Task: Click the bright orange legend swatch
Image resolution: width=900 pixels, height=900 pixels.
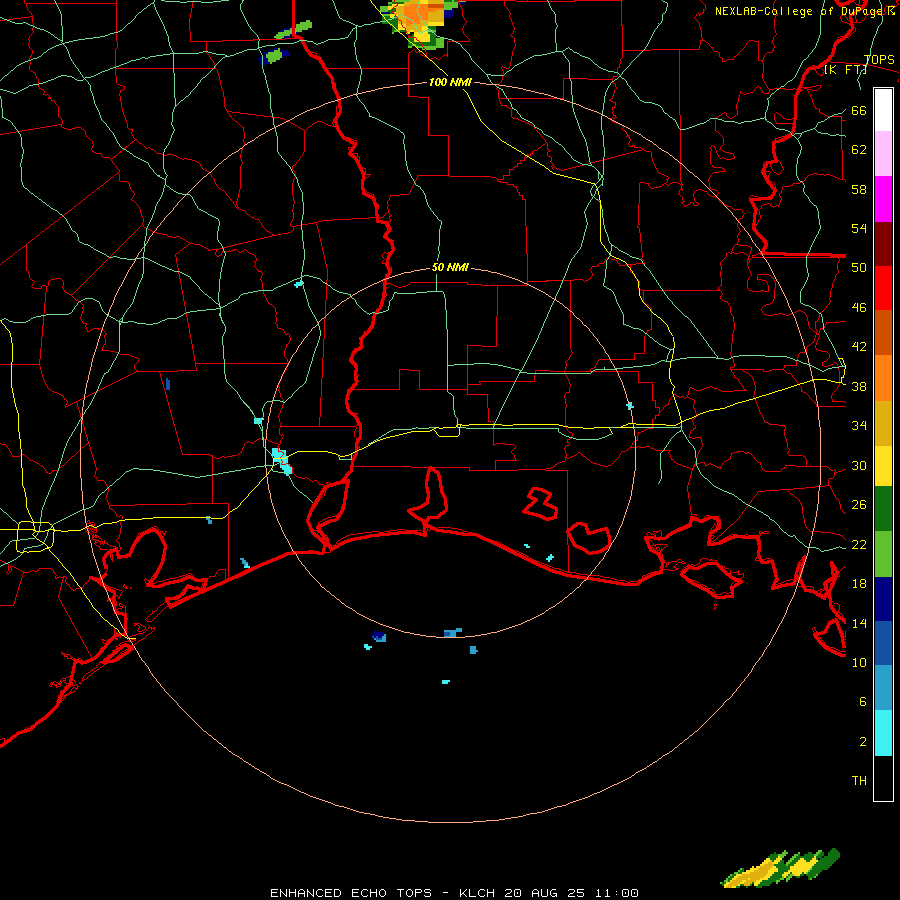Action: pos(883,378)
